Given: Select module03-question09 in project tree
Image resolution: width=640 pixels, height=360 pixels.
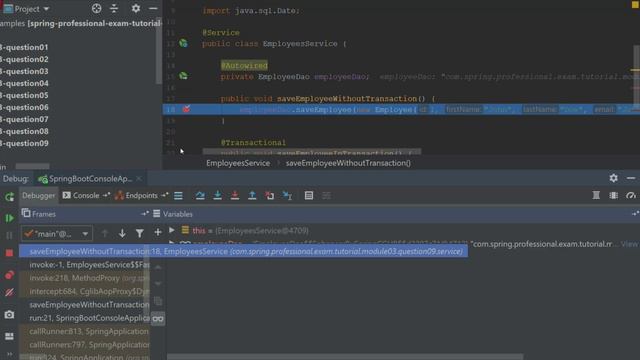Looking at the screenshot, I should (24, 143).
